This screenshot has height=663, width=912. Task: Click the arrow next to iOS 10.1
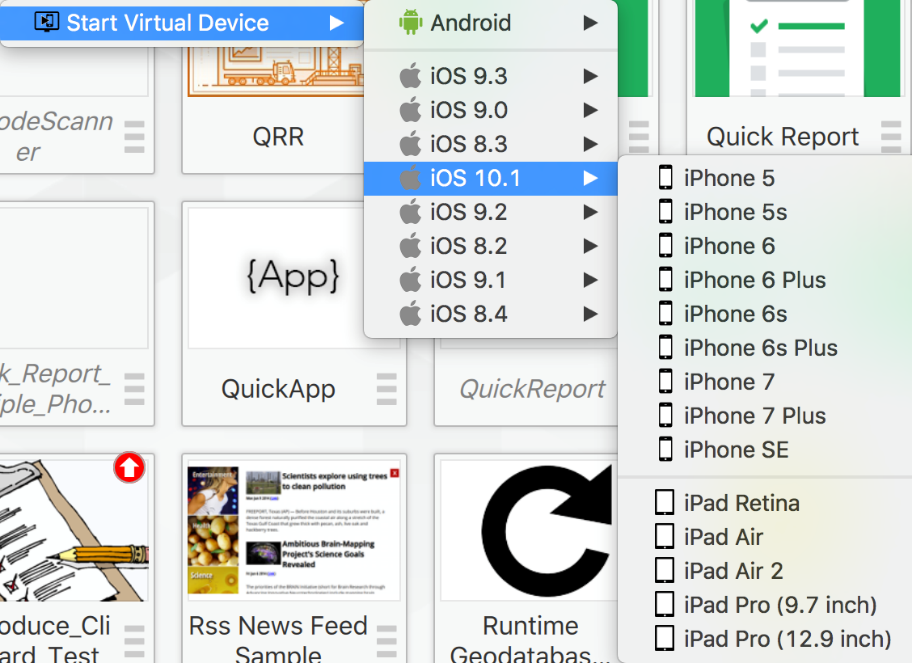pos(590,178)
